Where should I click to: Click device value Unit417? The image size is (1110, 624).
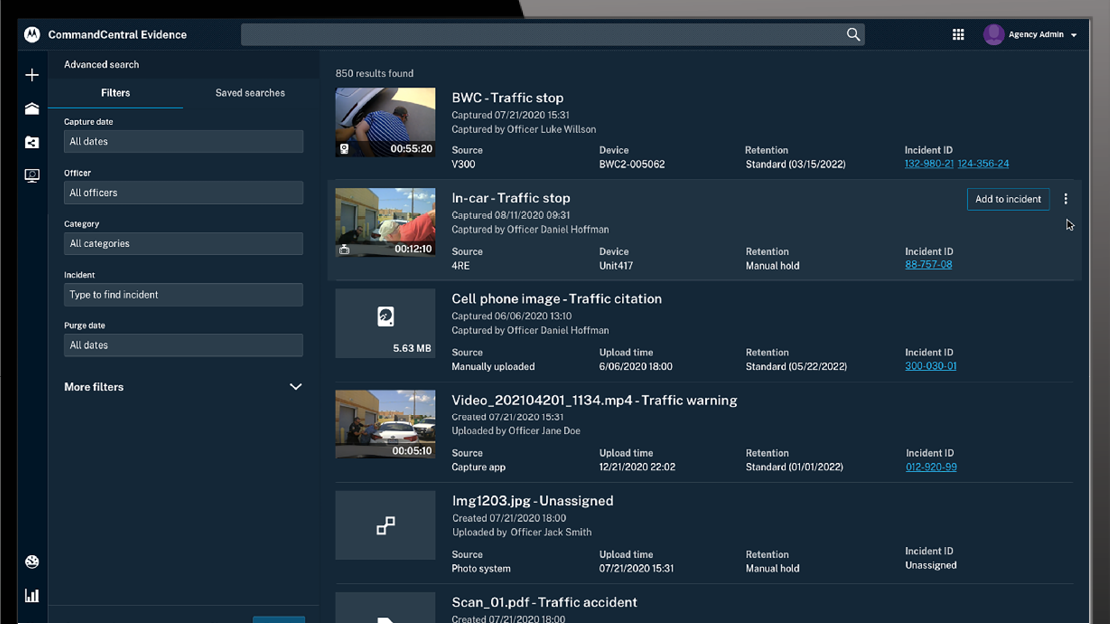click(x=616, y=266)
